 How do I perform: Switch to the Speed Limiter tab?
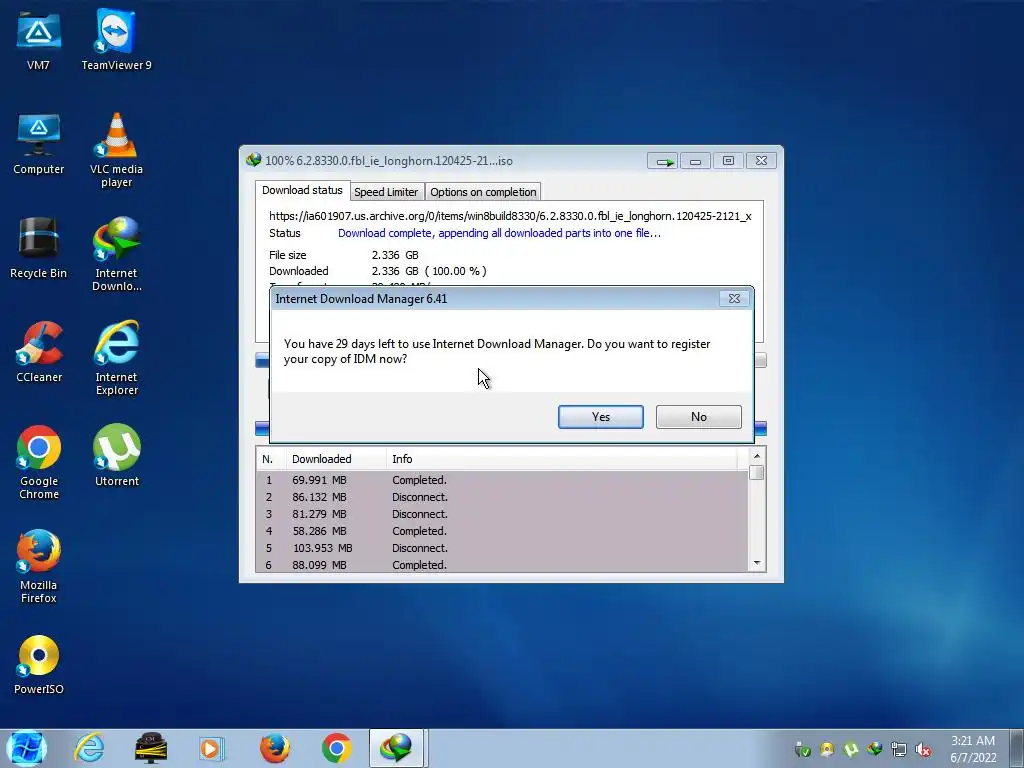pos(386,192)
